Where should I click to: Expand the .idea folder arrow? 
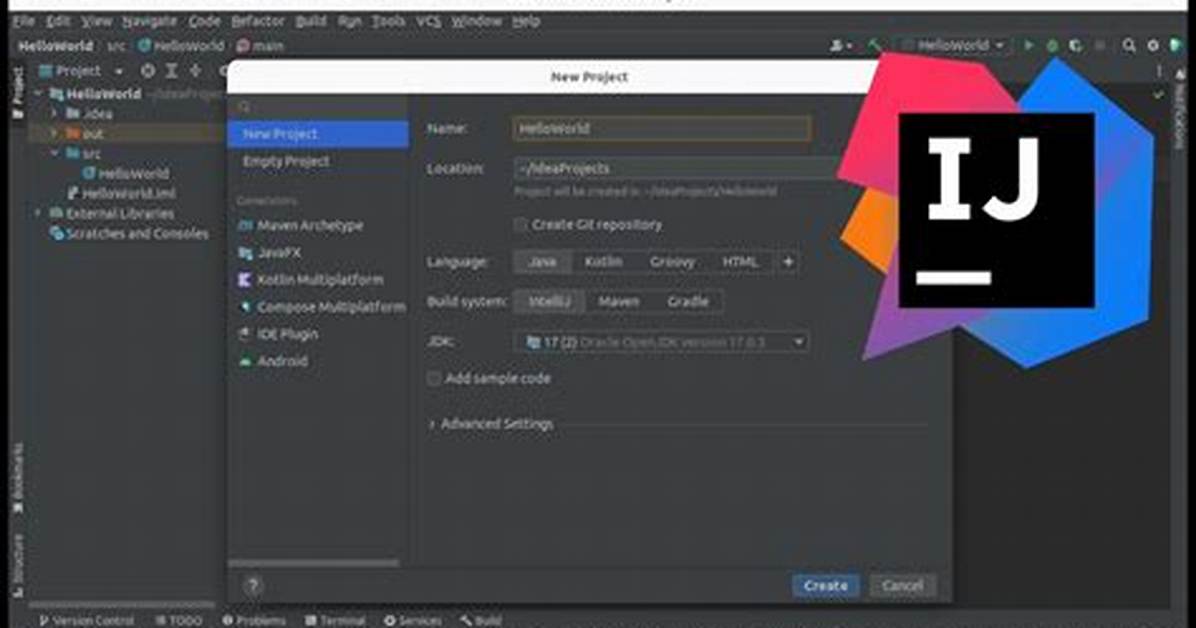coord(54,114)
